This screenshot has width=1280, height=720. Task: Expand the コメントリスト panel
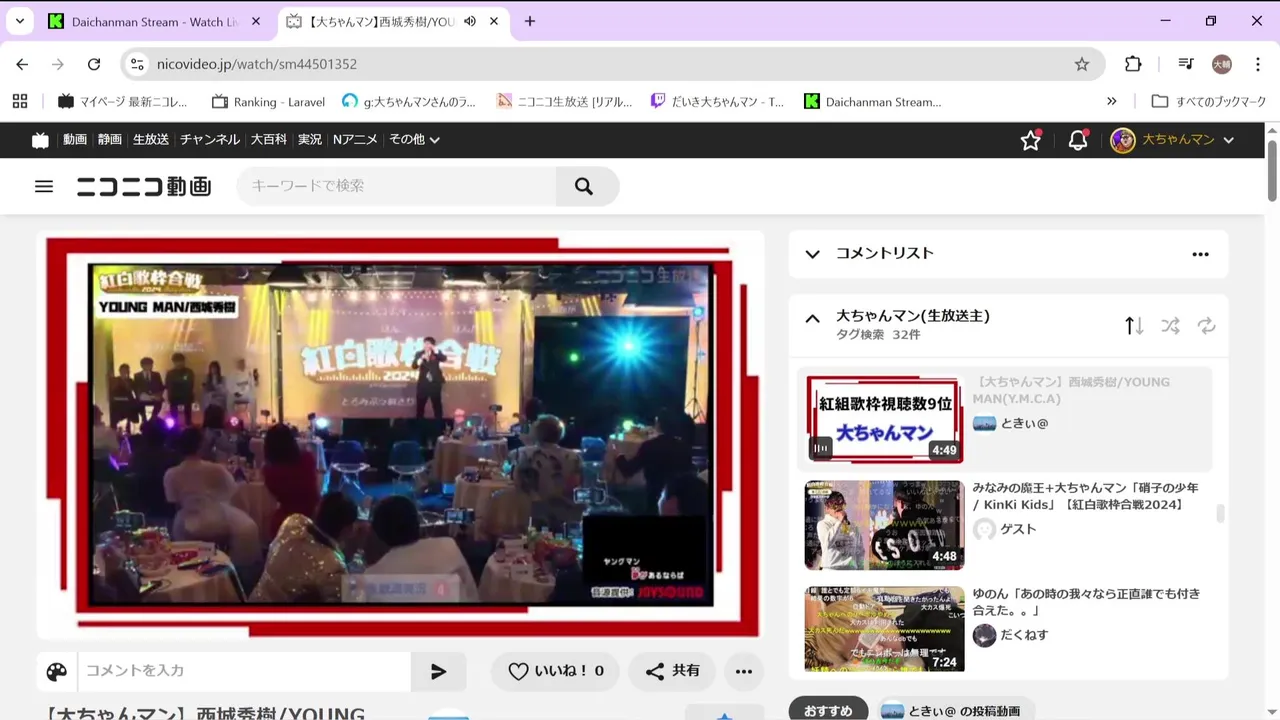pyautogui.click(x=813, y=254)
